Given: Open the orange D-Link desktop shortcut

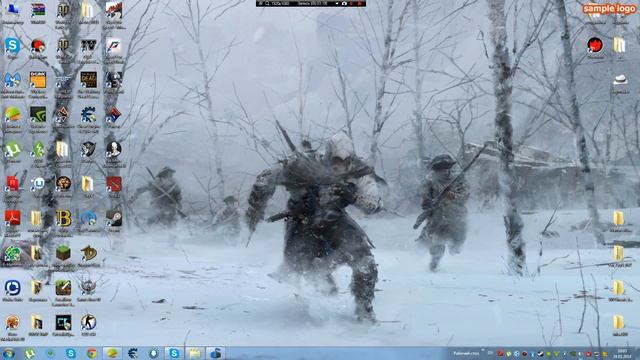Looking at the screenshot, I should point(38,80).
